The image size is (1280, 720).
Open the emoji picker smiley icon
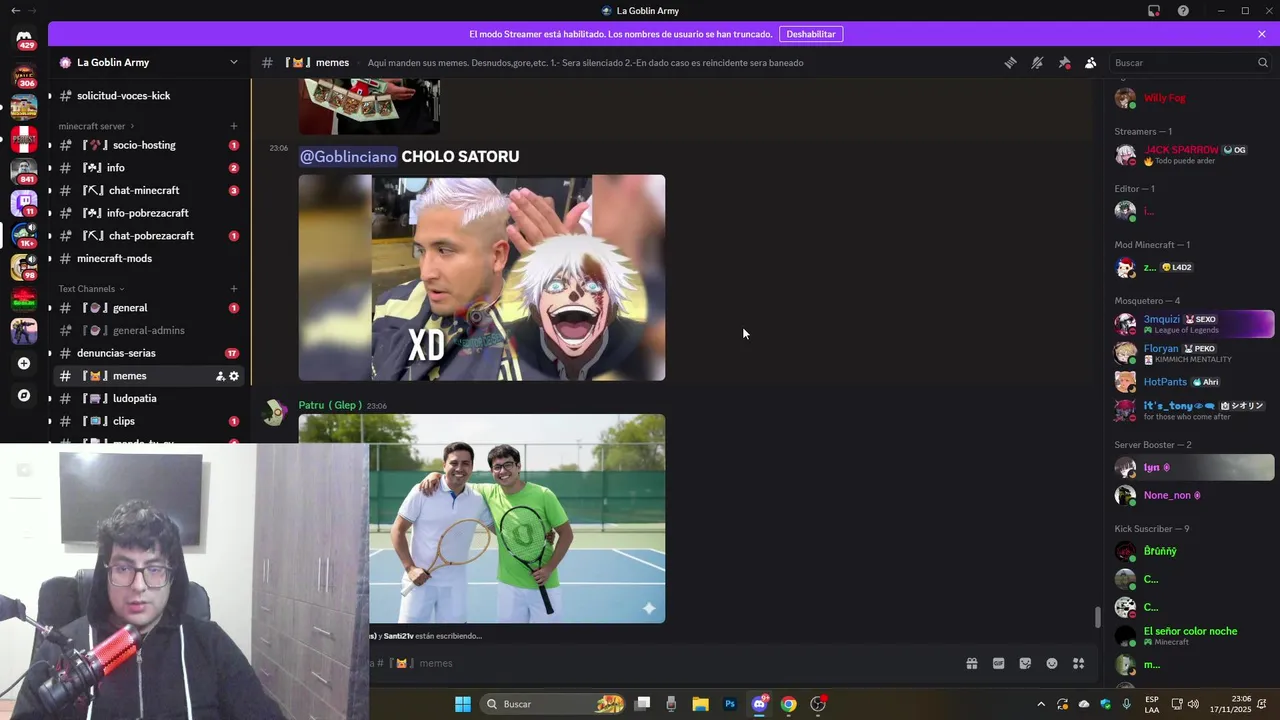click(x=1052, y=663)
